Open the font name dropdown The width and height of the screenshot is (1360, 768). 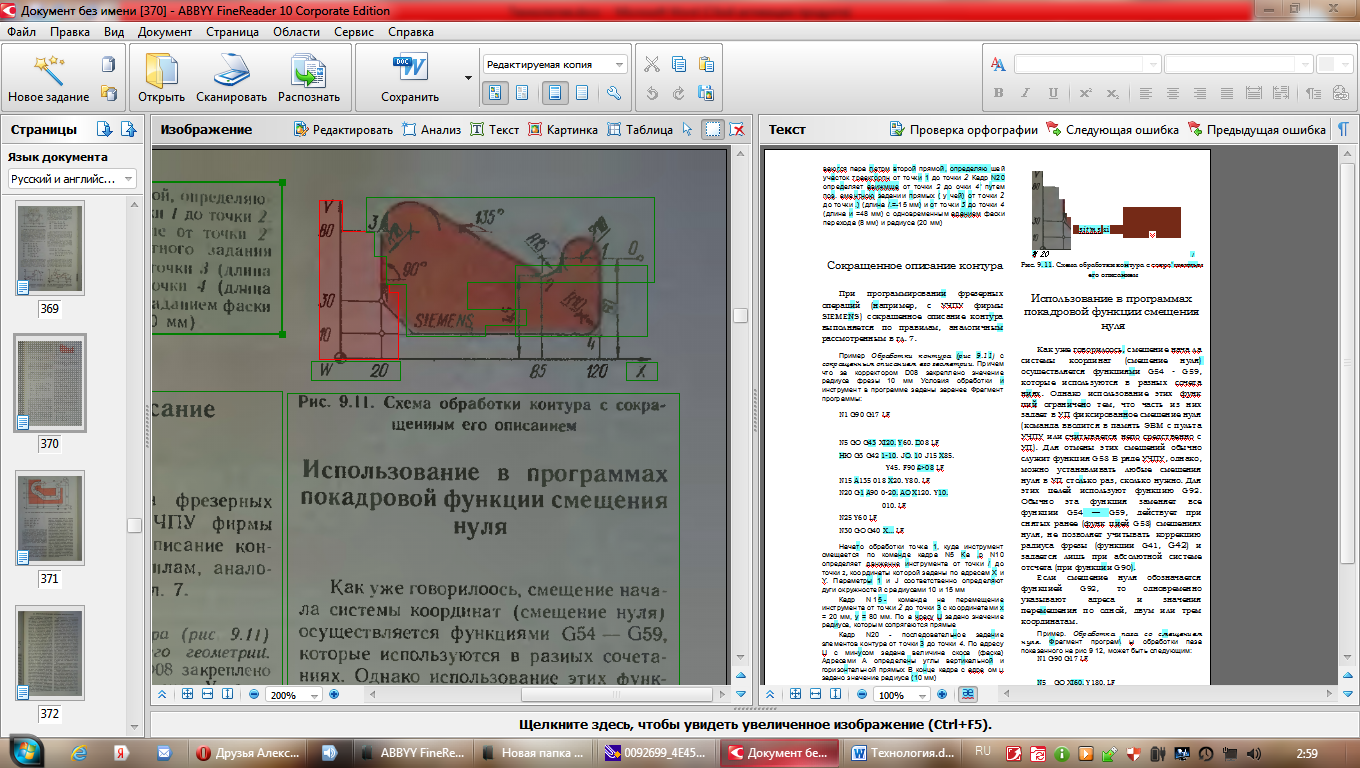point(1087,65)
